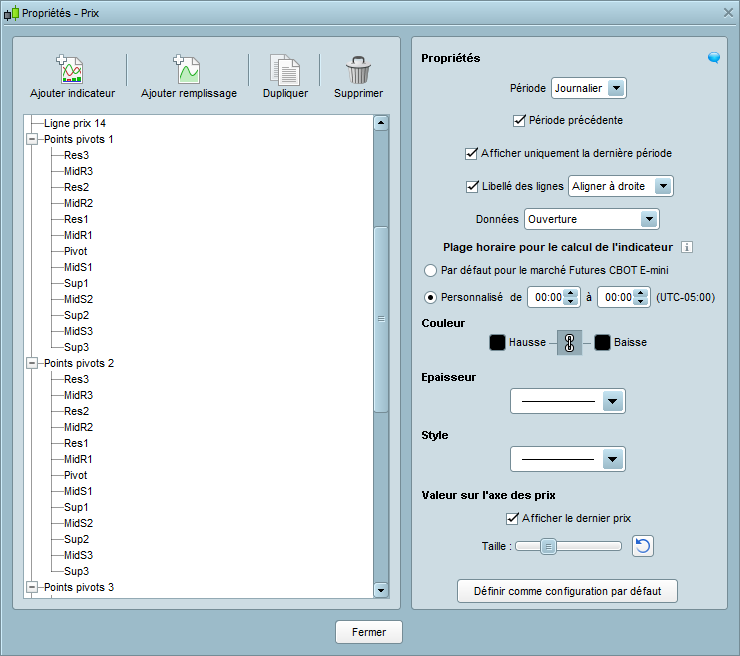The height and width of the screenshot is (656, 740).
Task: Open the help speech bubble icon
Action: (x=714, y=58)
